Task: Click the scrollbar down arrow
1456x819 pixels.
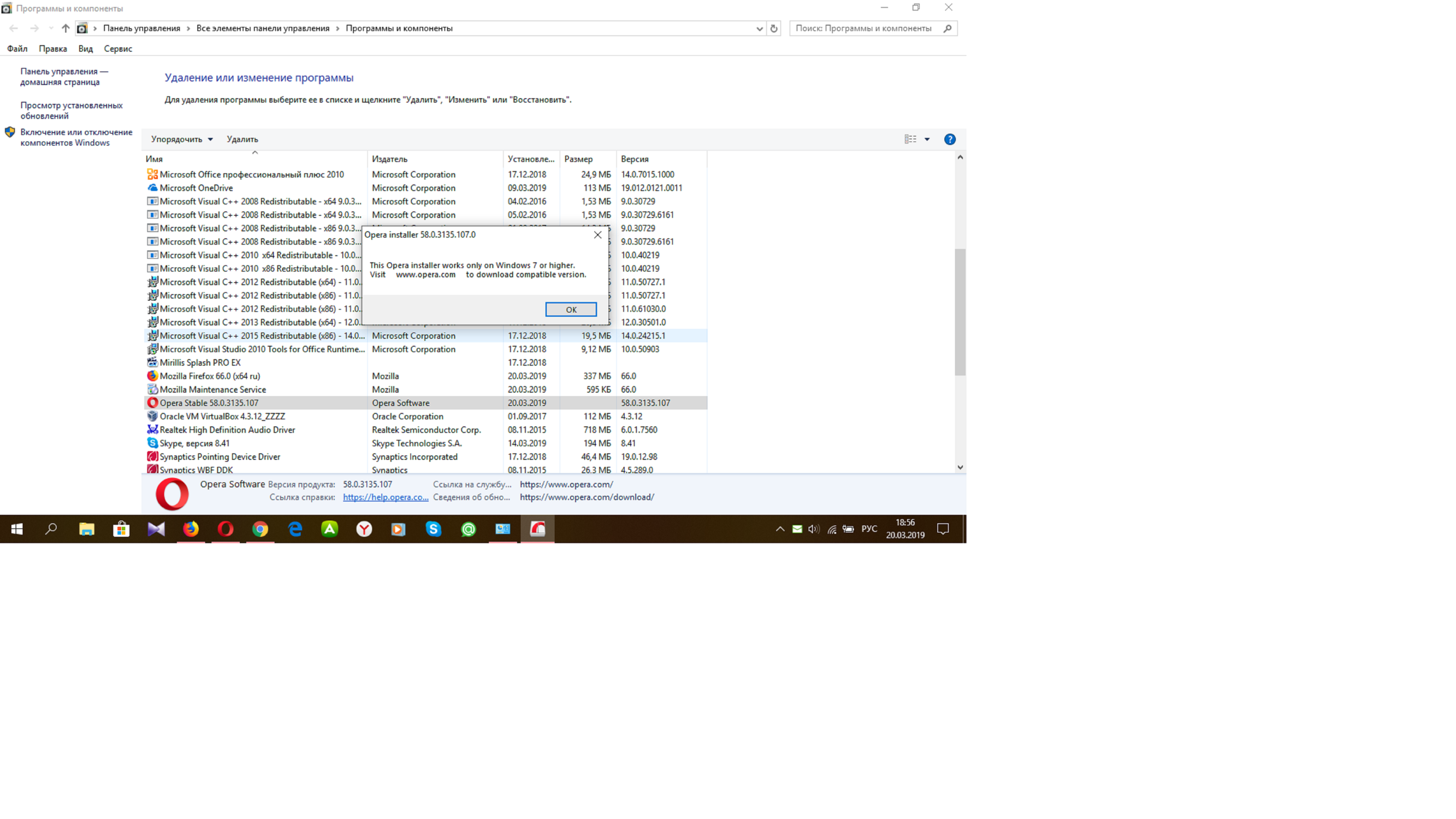Action: [960, 467]
